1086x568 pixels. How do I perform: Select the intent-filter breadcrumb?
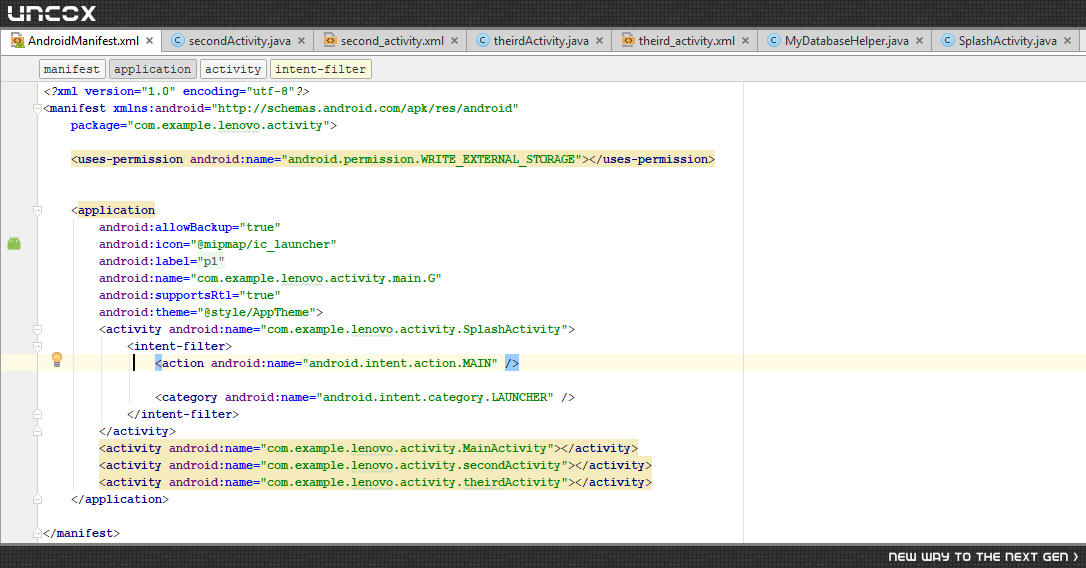[x=321, y=69]
